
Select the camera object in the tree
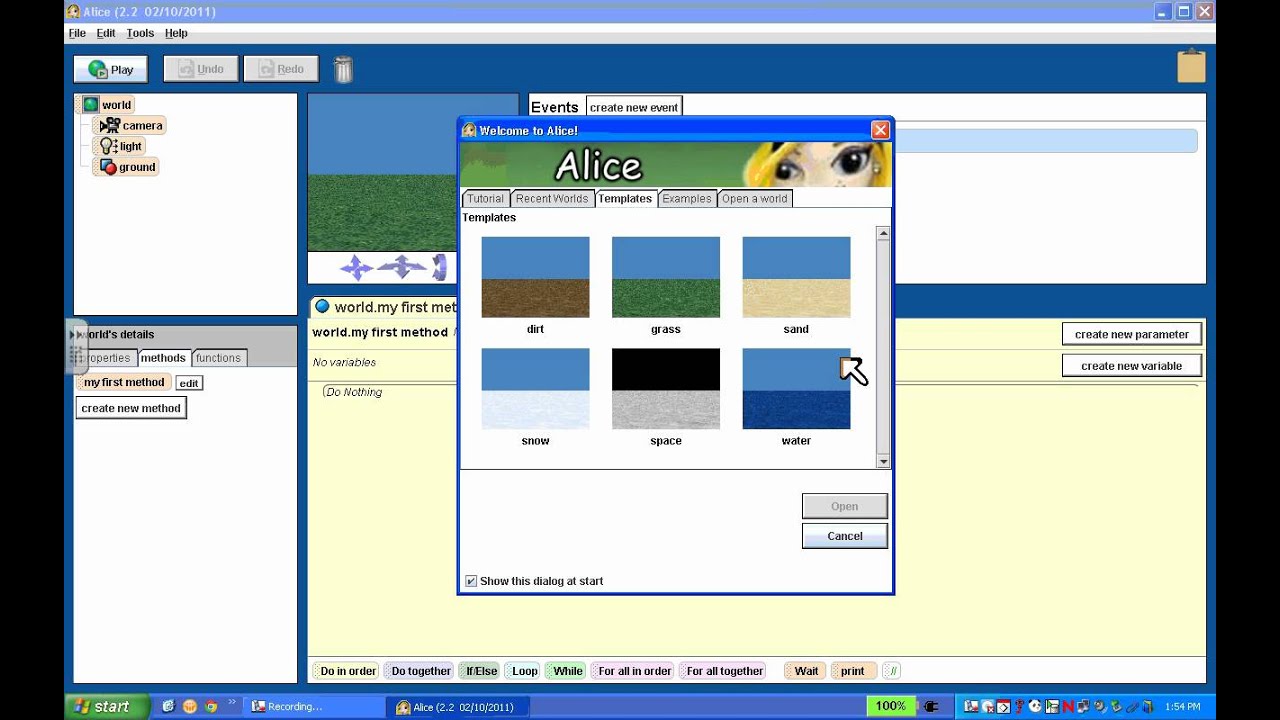click(x=131, y=125)
